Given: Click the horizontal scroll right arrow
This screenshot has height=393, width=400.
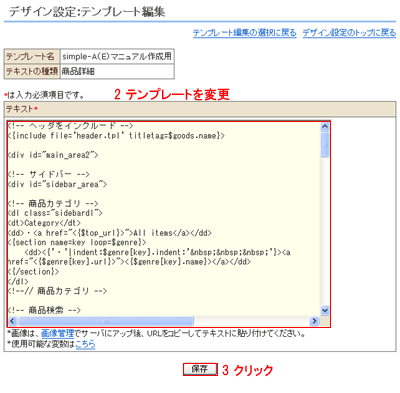Looking at the screenshot, I should coord(314,321).
